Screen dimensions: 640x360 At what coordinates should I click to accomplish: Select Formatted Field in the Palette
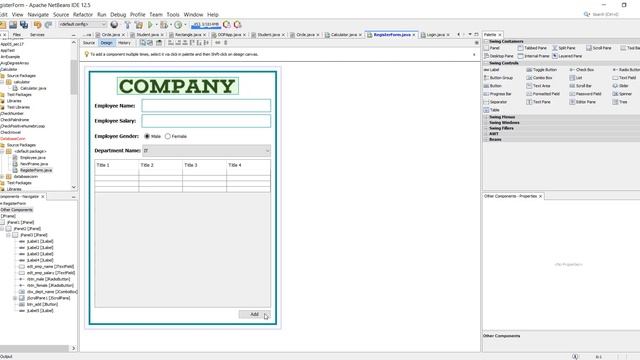coord(543,94)
